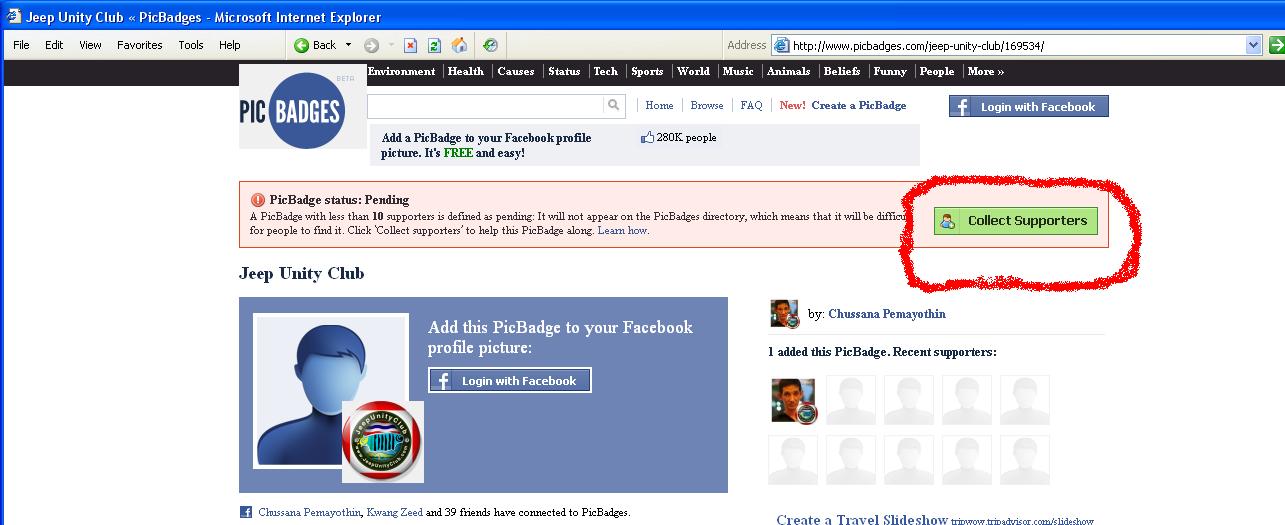Open the address bar URL dropdown
Image resolution: width=1285 pixels, height=525 pixels.
pos(1253,45)
